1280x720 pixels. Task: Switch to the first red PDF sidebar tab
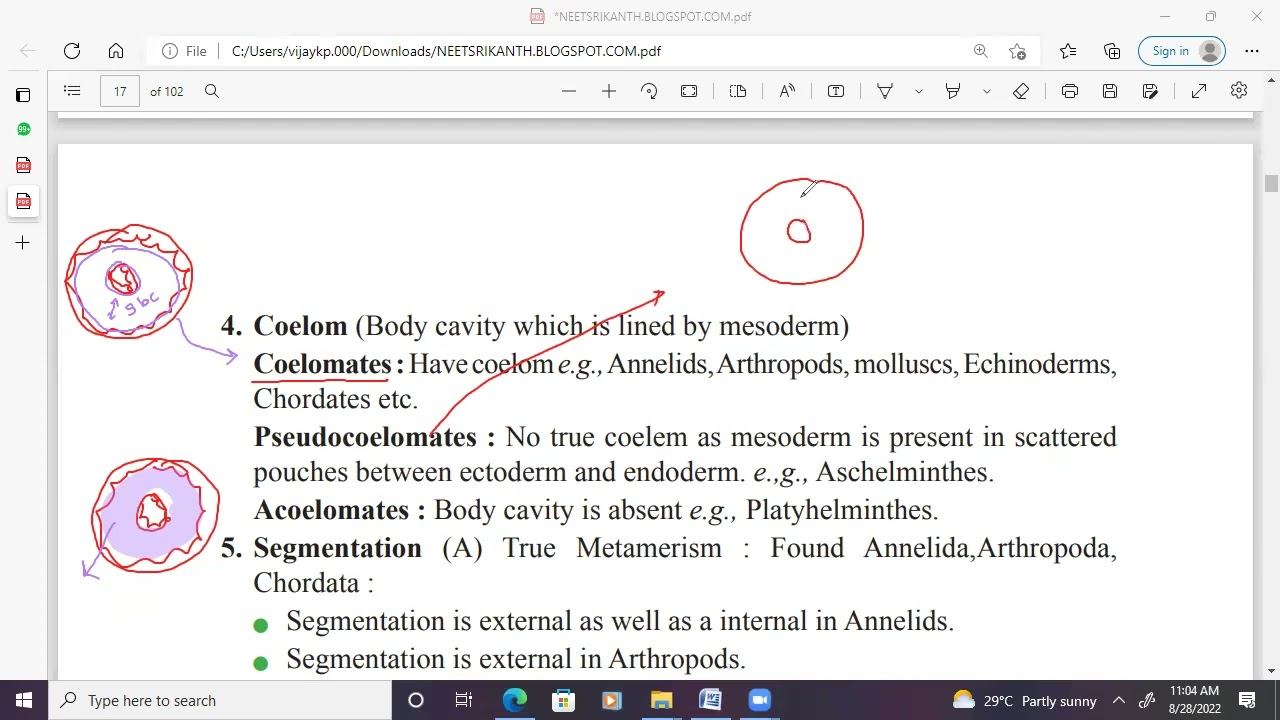click(23, 165)
